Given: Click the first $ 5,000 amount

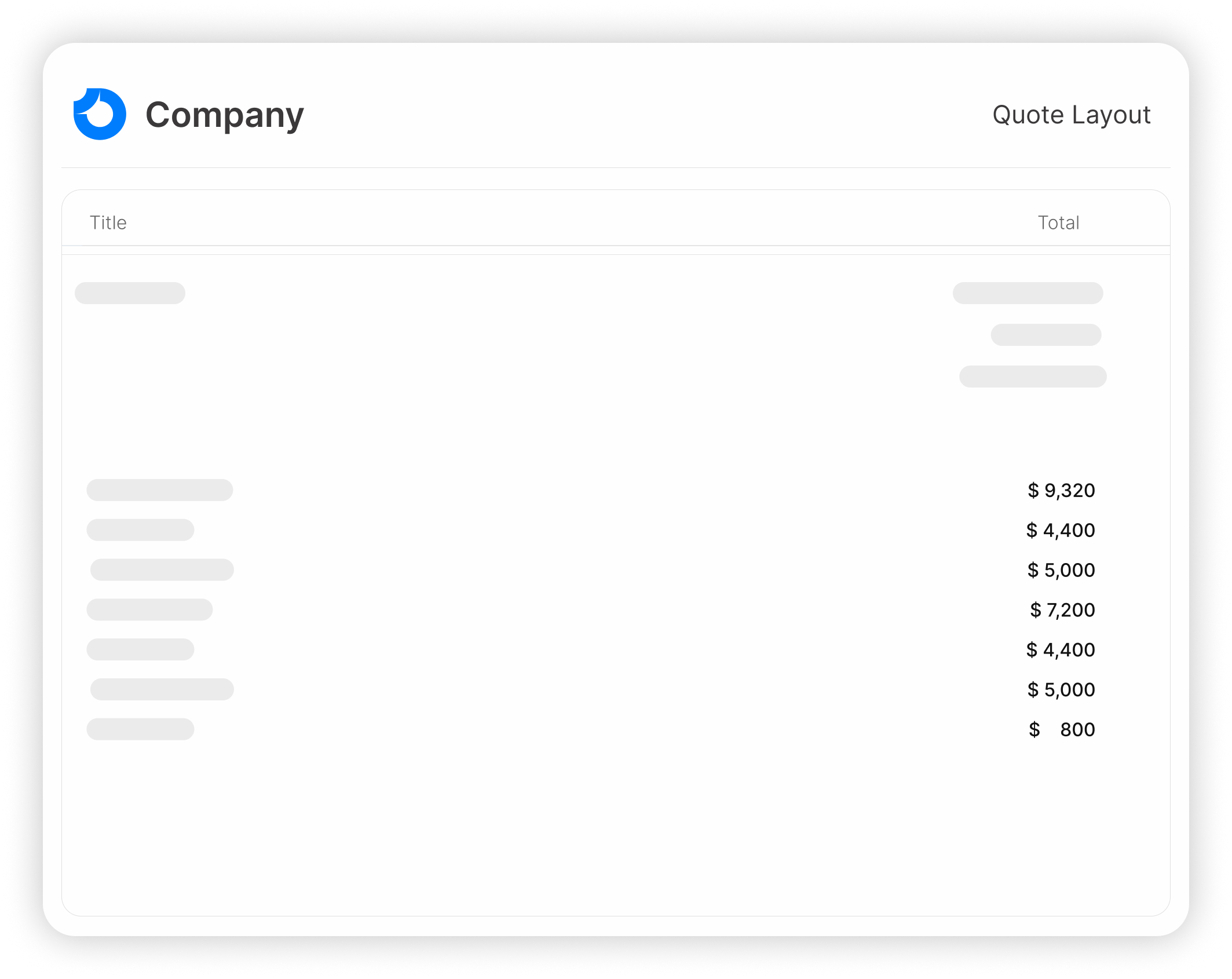Looking at the screenshot, I should point(1061,570).
